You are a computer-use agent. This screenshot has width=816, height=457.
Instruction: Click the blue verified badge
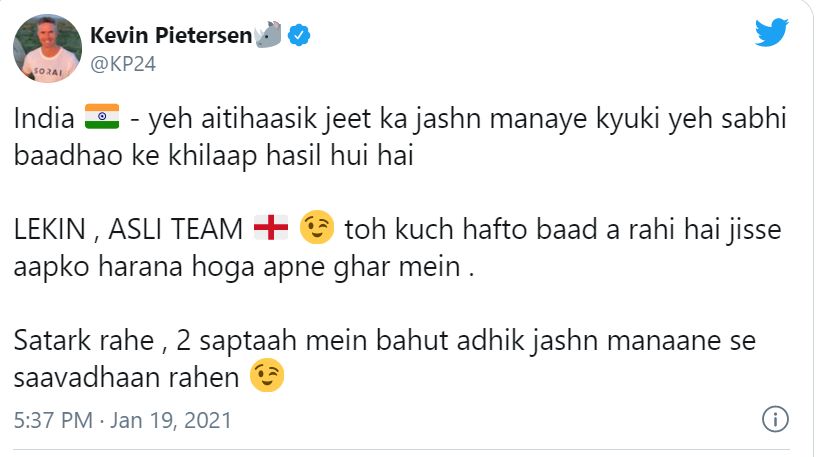299,35
